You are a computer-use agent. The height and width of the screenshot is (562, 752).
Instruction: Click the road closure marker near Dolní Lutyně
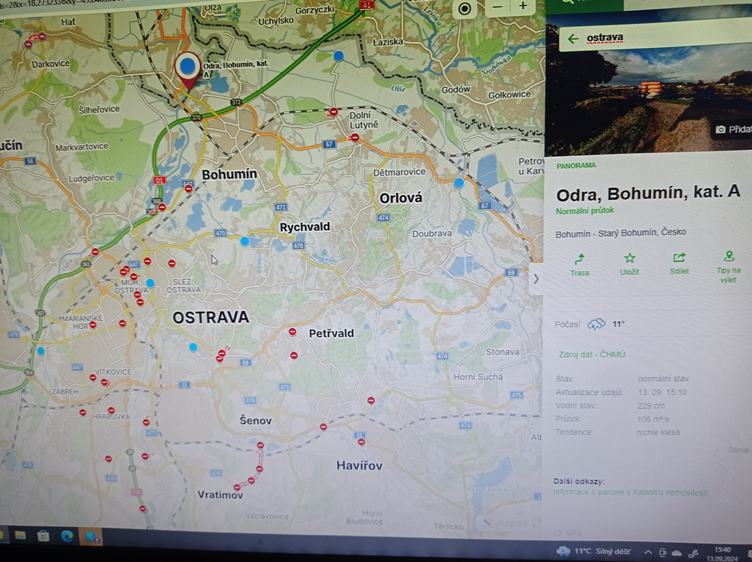tap(333, 112)
